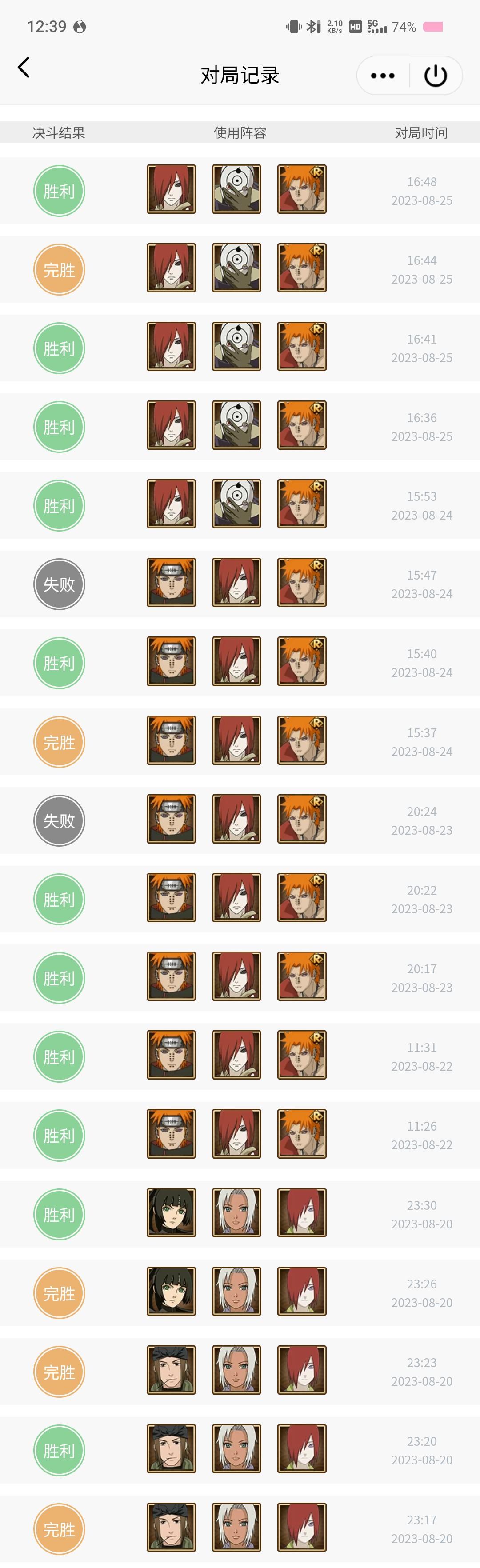Tap the 完胜 badge for 15:37 match
Image resolution: width=480 pixels, height=1568 pixels.
tap(59, 742)
